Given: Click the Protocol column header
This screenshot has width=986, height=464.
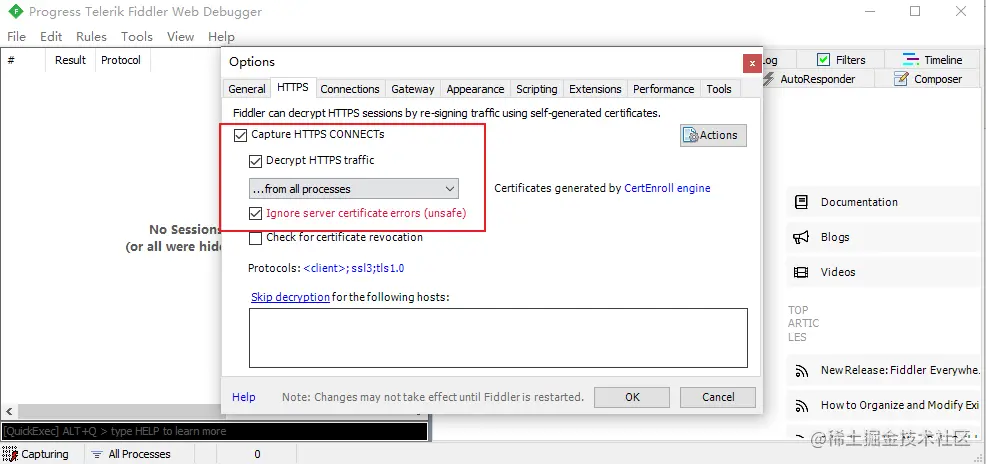Looking at the screenshot, I should tap(121, 60).
